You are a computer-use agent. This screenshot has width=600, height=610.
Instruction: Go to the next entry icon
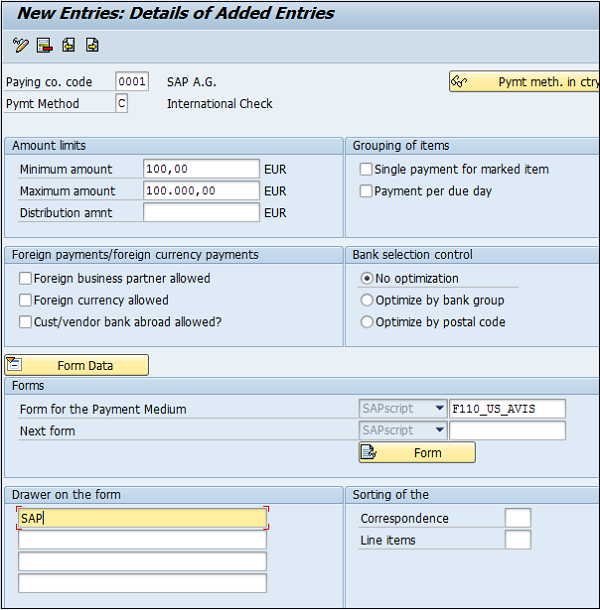coord(92,45)
